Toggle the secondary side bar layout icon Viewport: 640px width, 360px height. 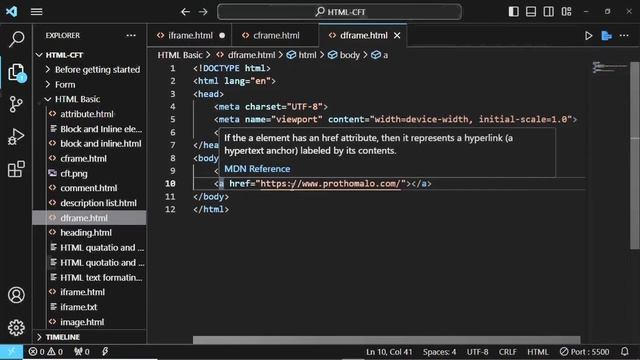(549, 11)
